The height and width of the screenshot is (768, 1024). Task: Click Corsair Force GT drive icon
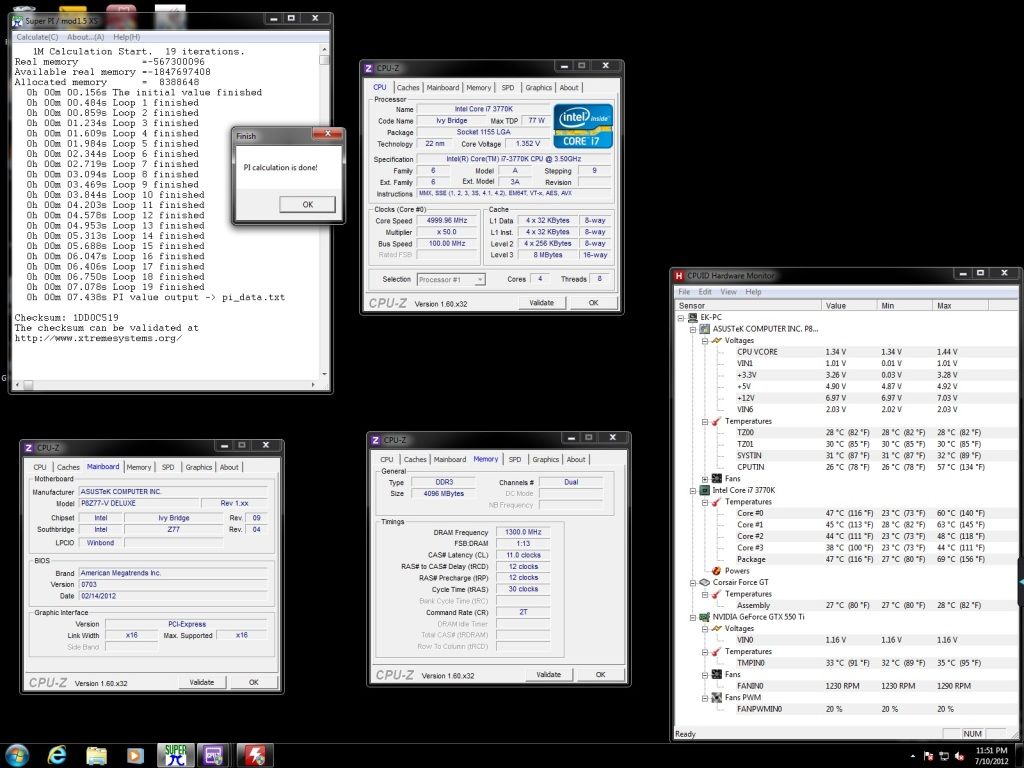coord(705,583)
